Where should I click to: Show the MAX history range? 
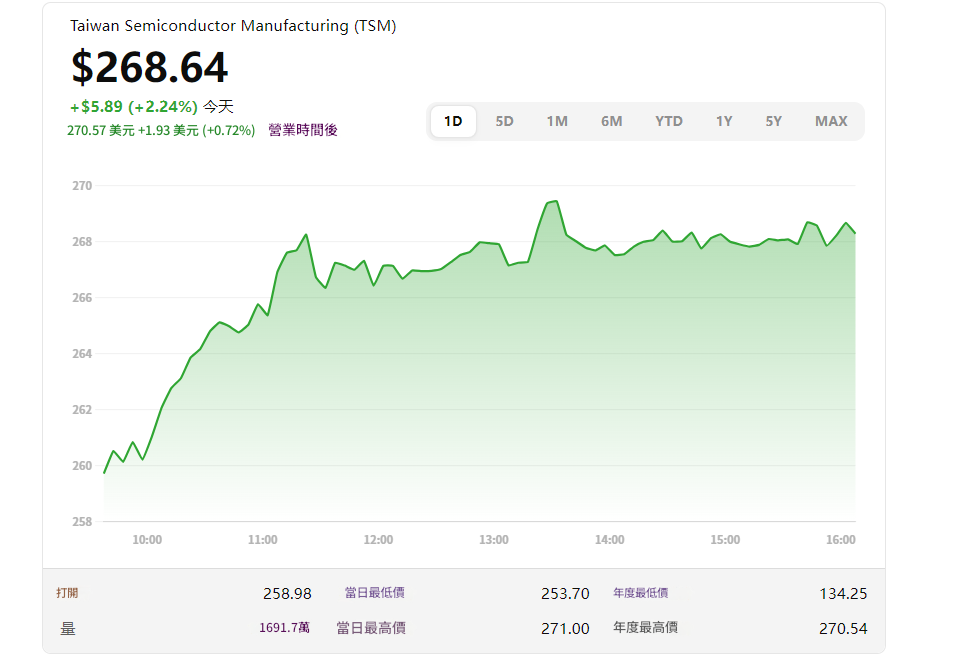tap(831, 121)
